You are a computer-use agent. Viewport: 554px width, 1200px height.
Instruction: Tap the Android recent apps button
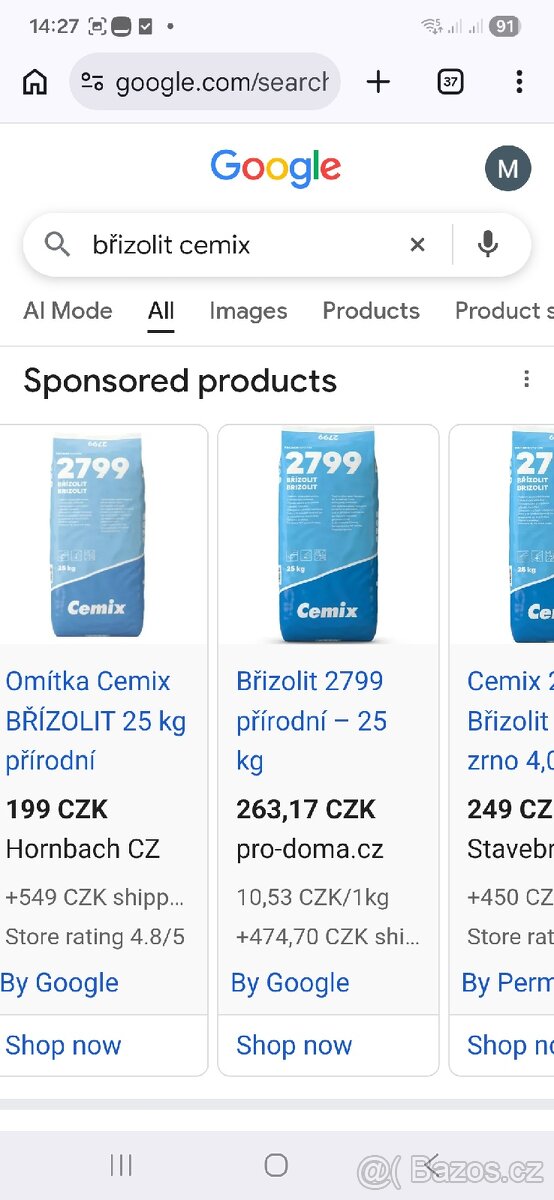(x=121, y=1164)
